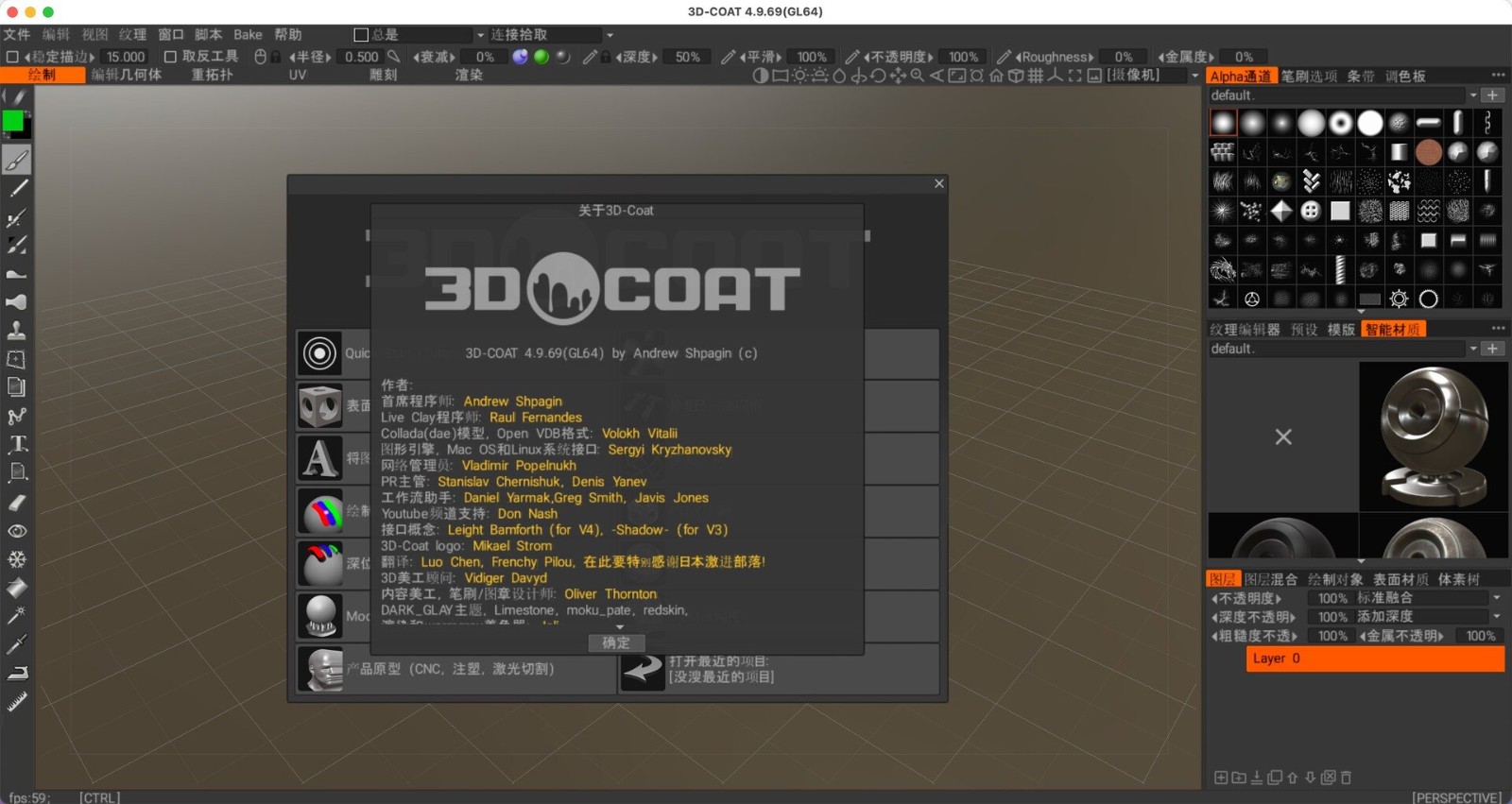Click the green foreground color swatch
This screenshot has width=1512, height=804.
point(13,121)
